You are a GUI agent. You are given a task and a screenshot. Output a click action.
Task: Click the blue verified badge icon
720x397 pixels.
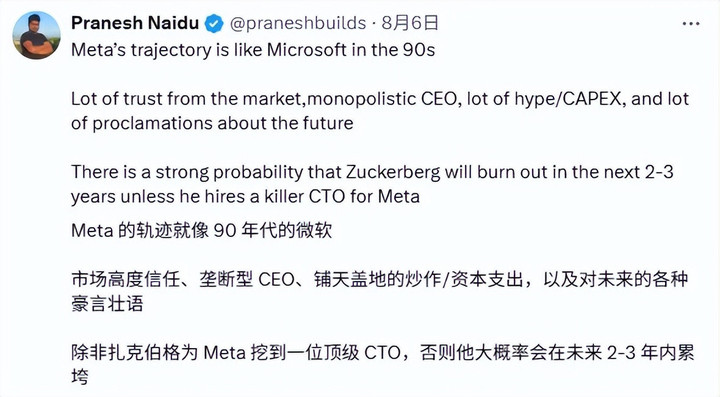[214, 23]
